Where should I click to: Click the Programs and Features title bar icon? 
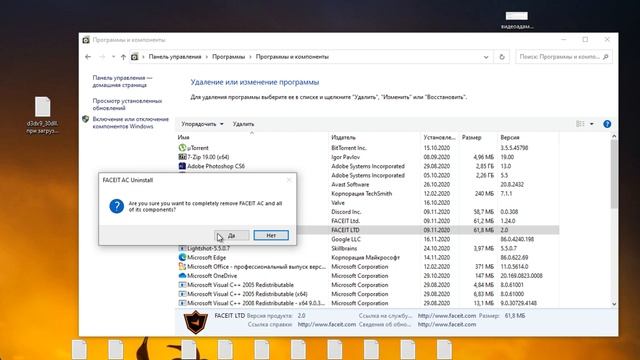[x=86, y=40]
